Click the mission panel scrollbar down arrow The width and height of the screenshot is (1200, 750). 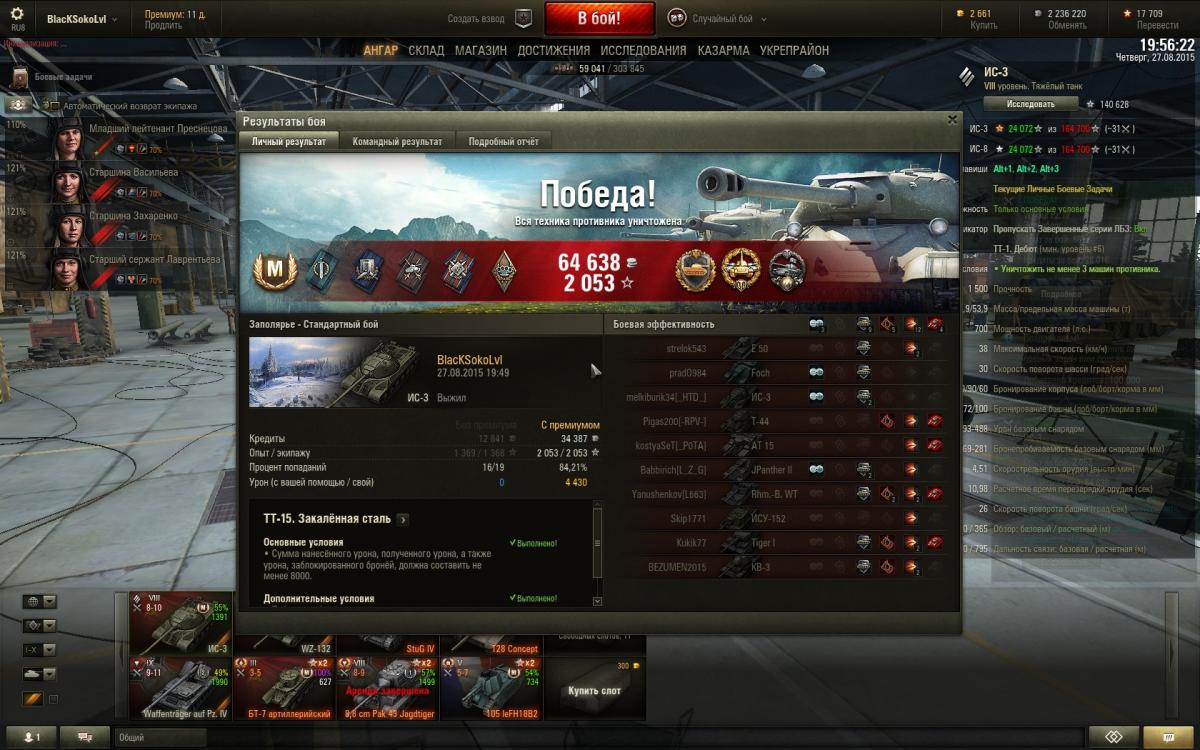[x=598, y=601]
